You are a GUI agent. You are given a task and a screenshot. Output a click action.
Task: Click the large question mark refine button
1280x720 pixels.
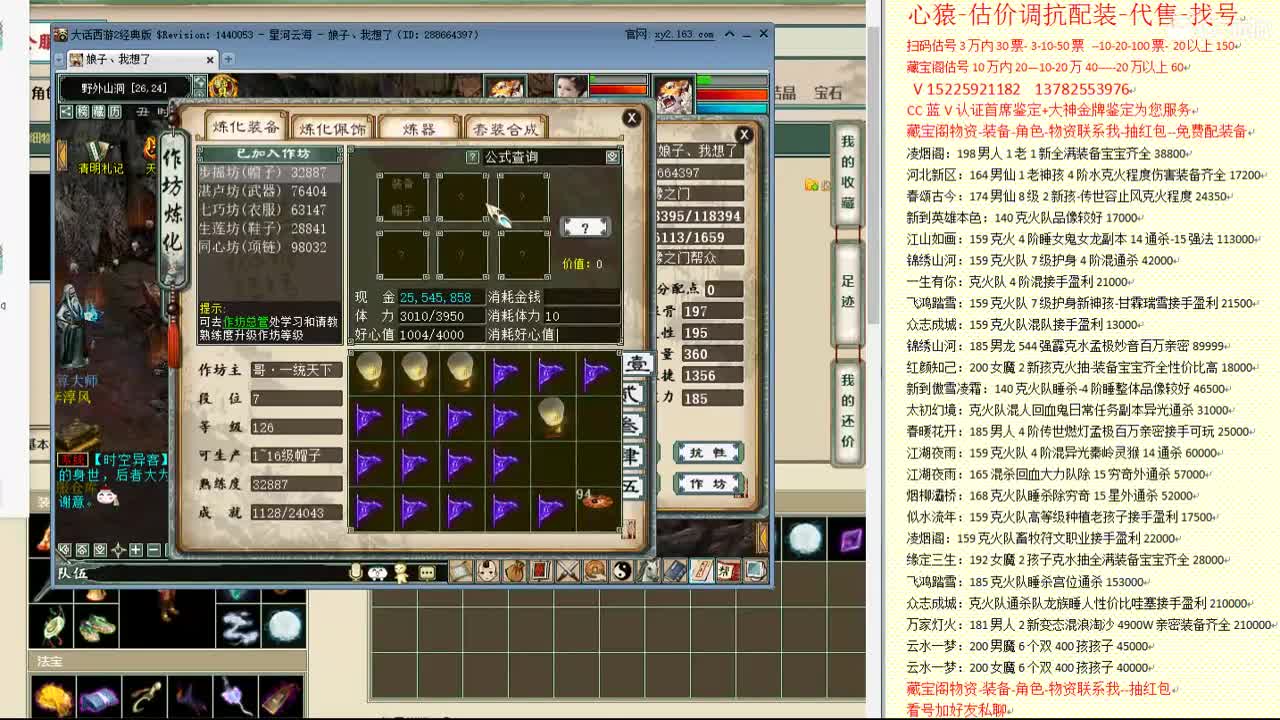[x=584, y=228]
